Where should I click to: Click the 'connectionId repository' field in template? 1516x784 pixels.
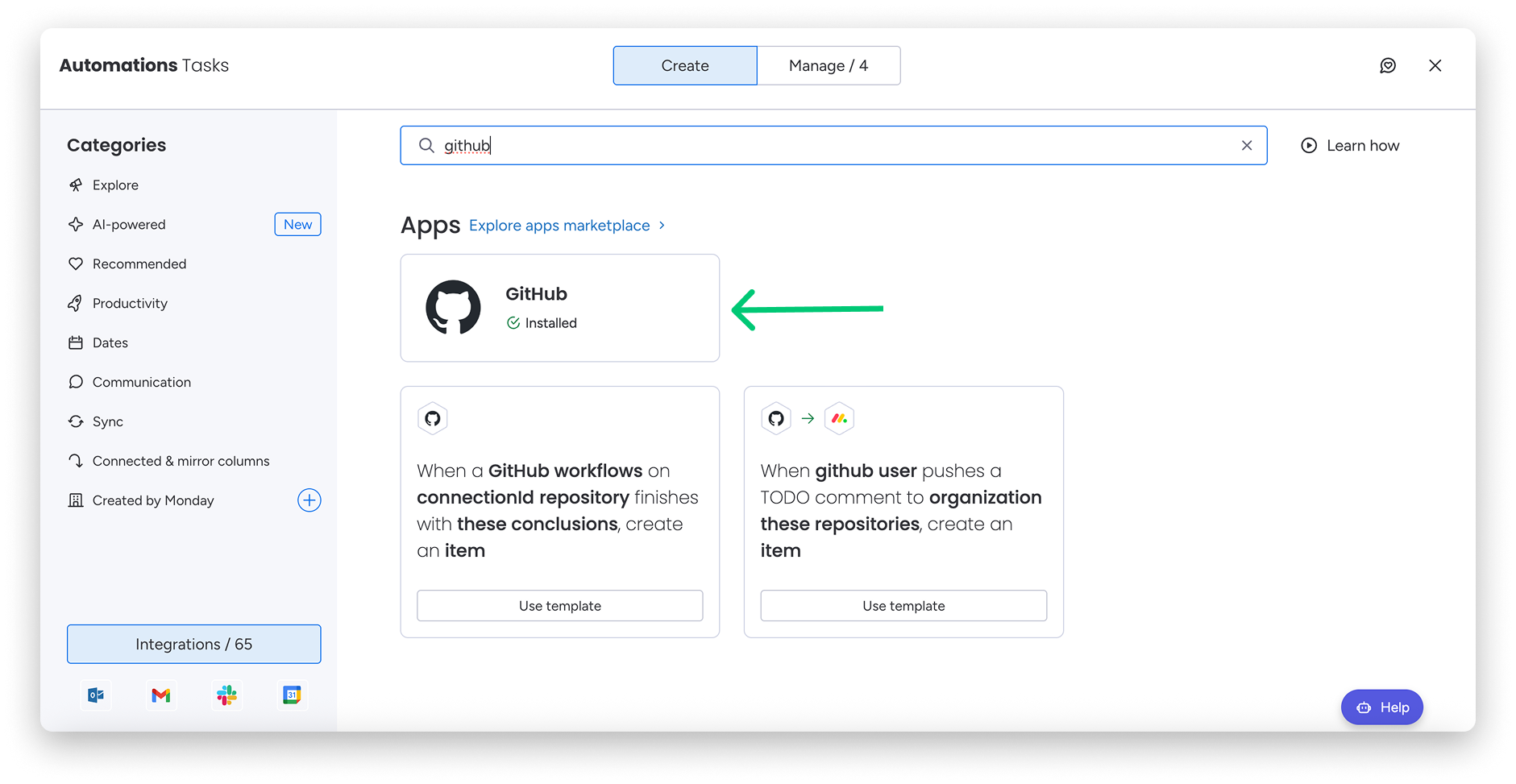click(x=523, y=497)
